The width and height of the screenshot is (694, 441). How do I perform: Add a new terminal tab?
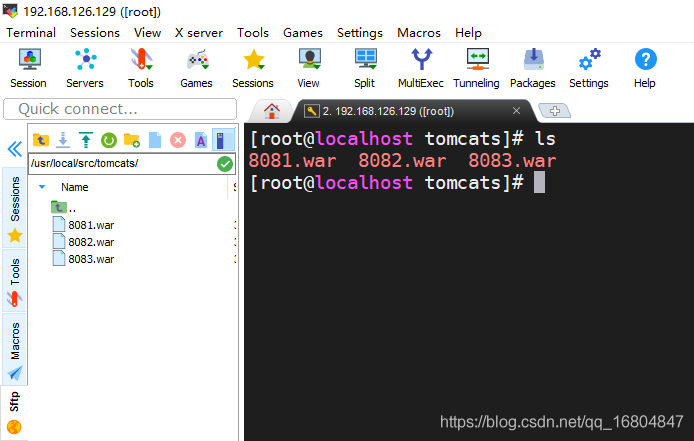[555, 111]
